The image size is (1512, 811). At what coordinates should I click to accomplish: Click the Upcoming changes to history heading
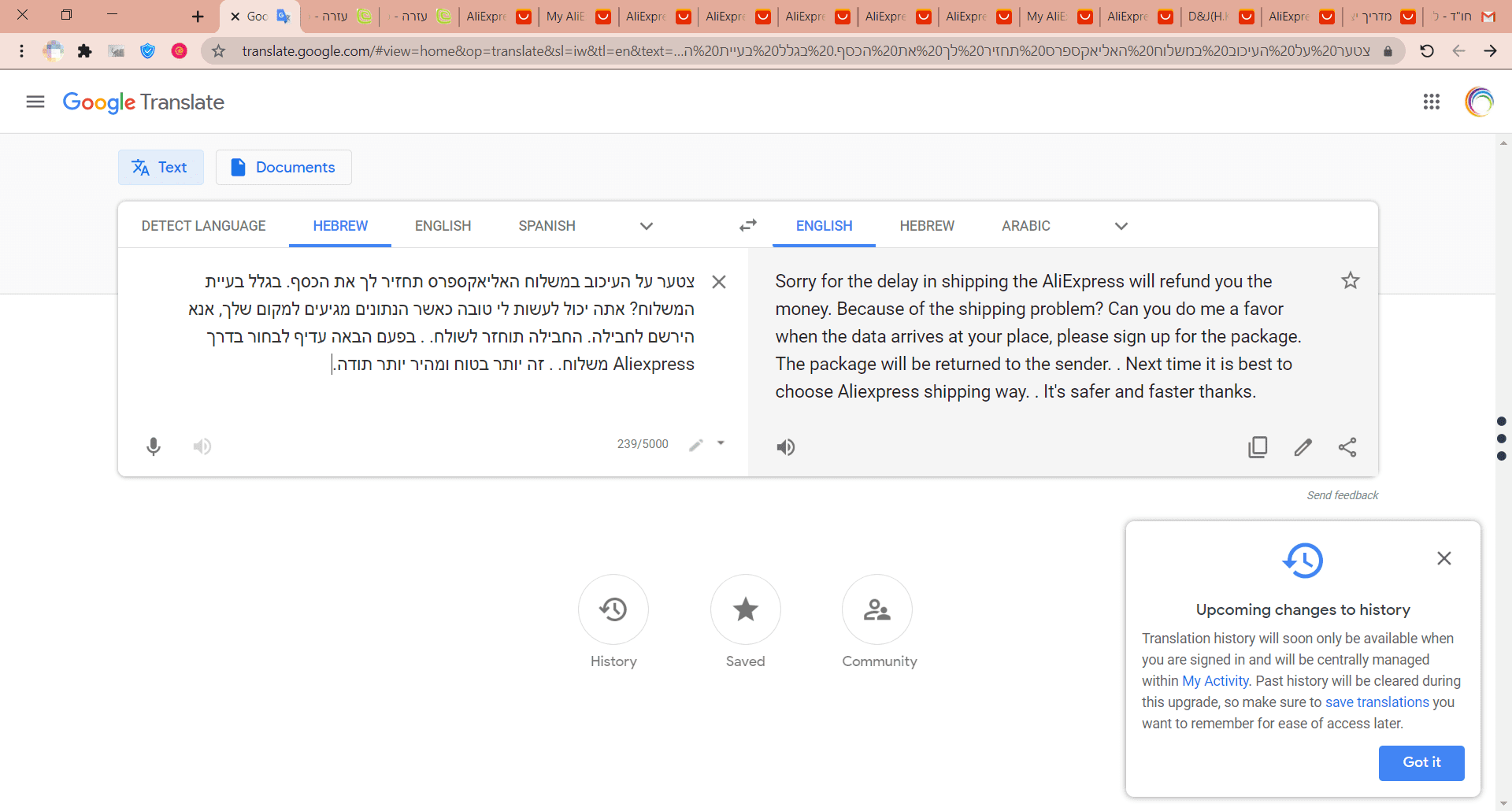click(x=1303, y=609)
